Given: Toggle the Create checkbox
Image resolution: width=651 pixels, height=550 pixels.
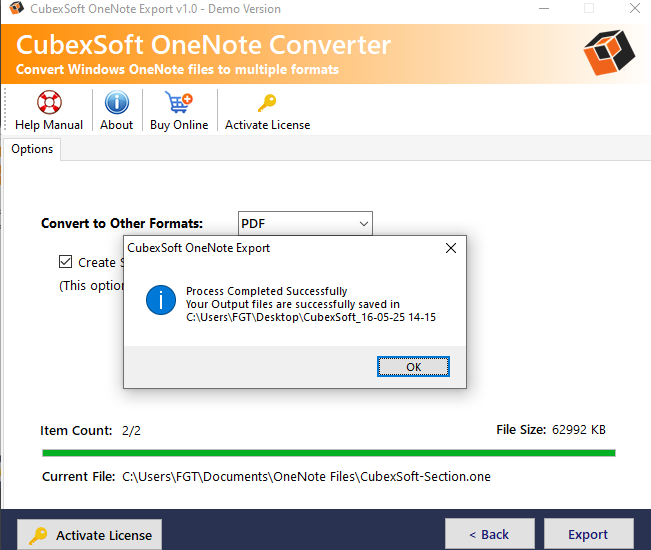Looking at the screenshot, I should click(66, 262).
